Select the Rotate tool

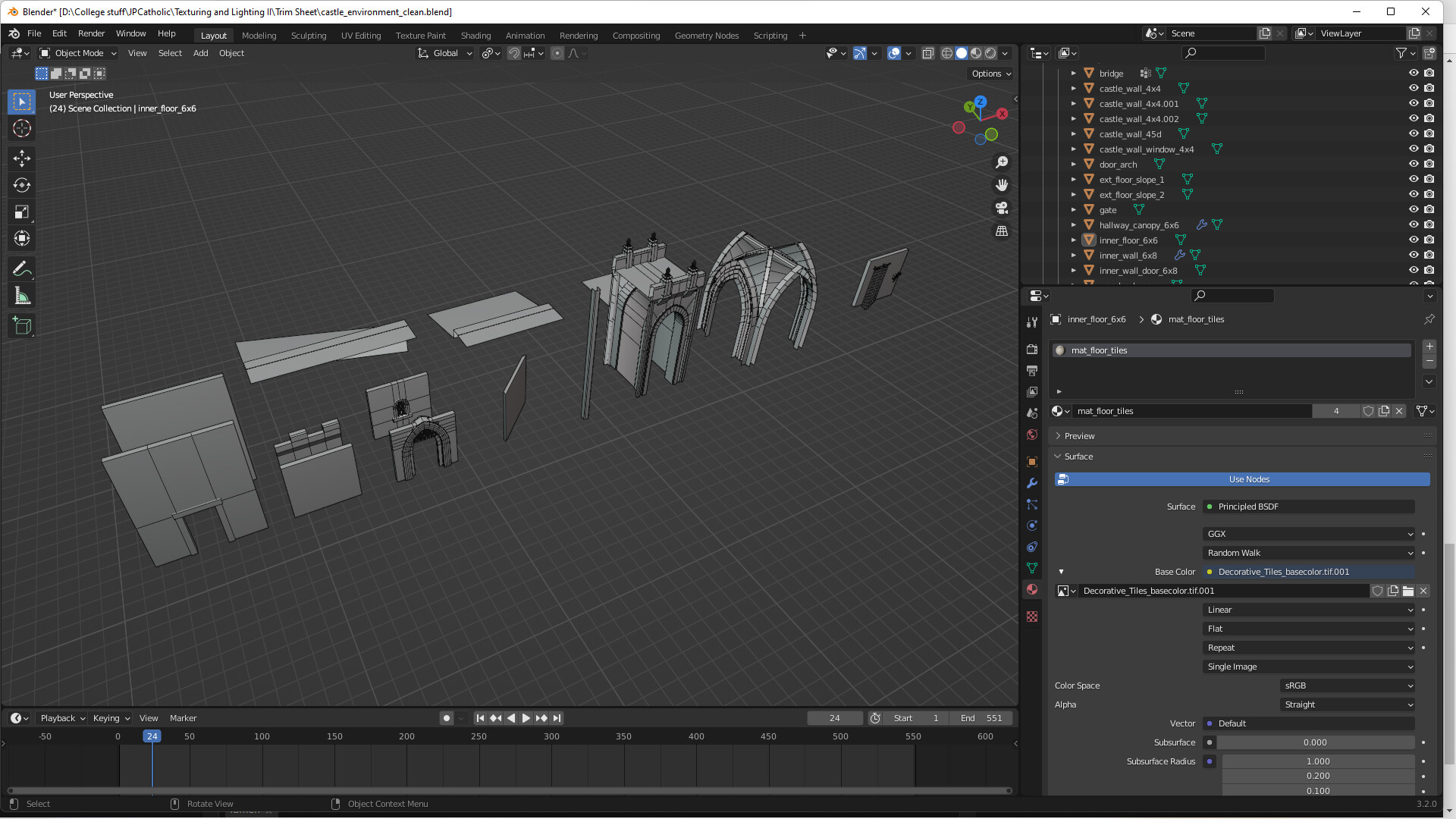(x=21, y=185)
